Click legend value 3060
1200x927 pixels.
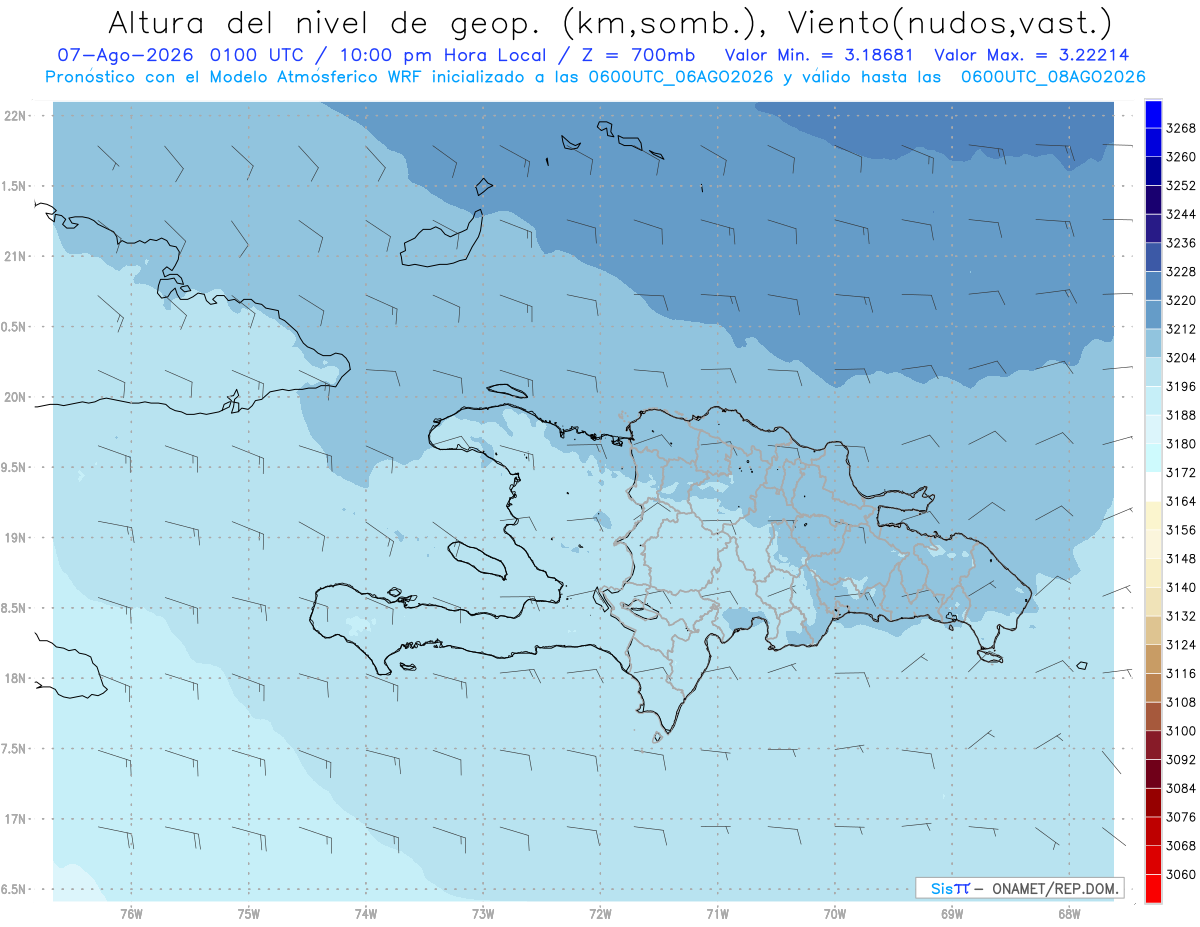[1181, 874]
